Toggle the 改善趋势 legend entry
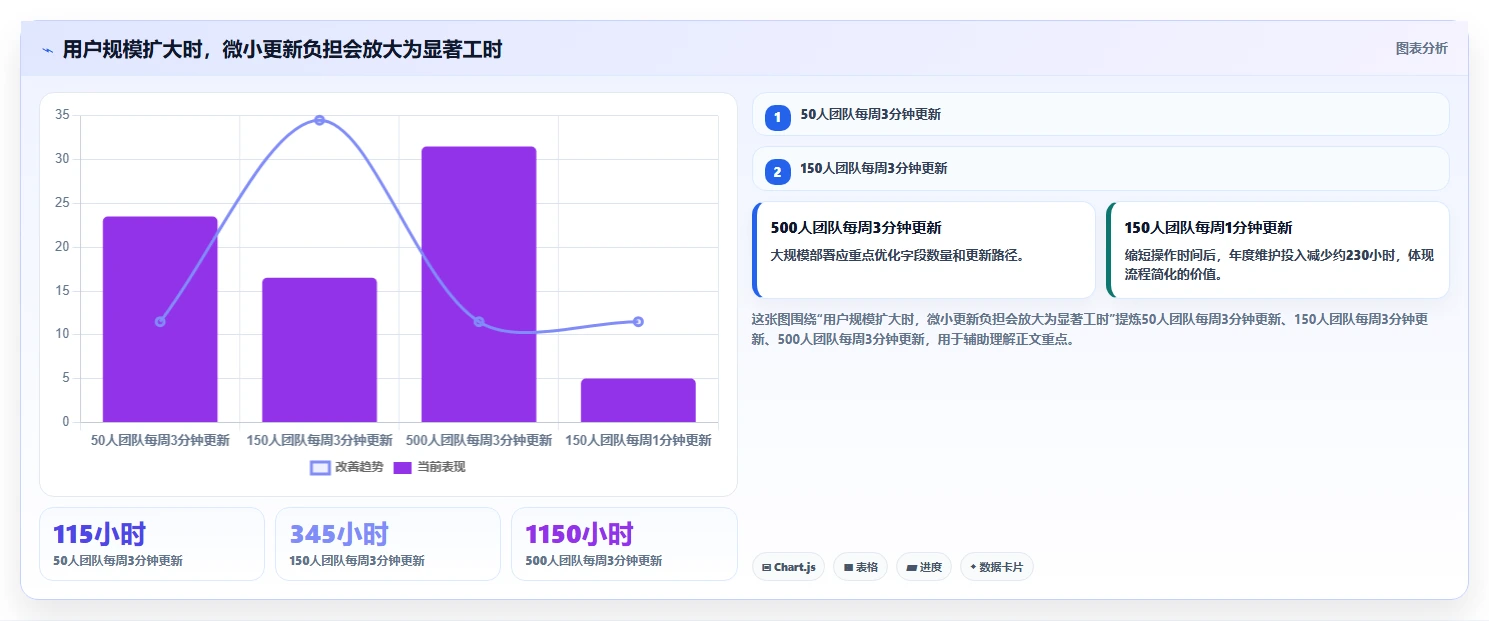The image size is (1489, 621). click(347, 467)
